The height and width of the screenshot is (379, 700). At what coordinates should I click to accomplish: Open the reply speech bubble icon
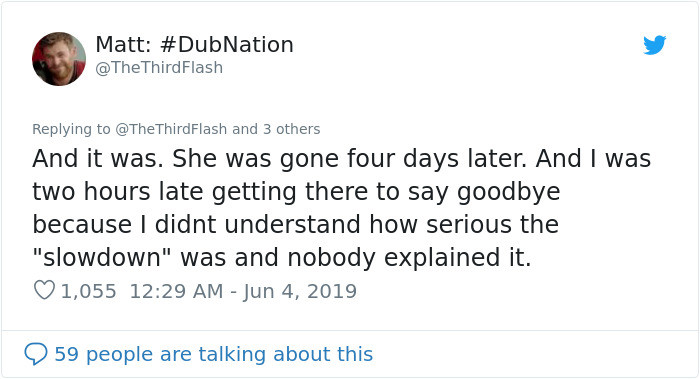35,354
